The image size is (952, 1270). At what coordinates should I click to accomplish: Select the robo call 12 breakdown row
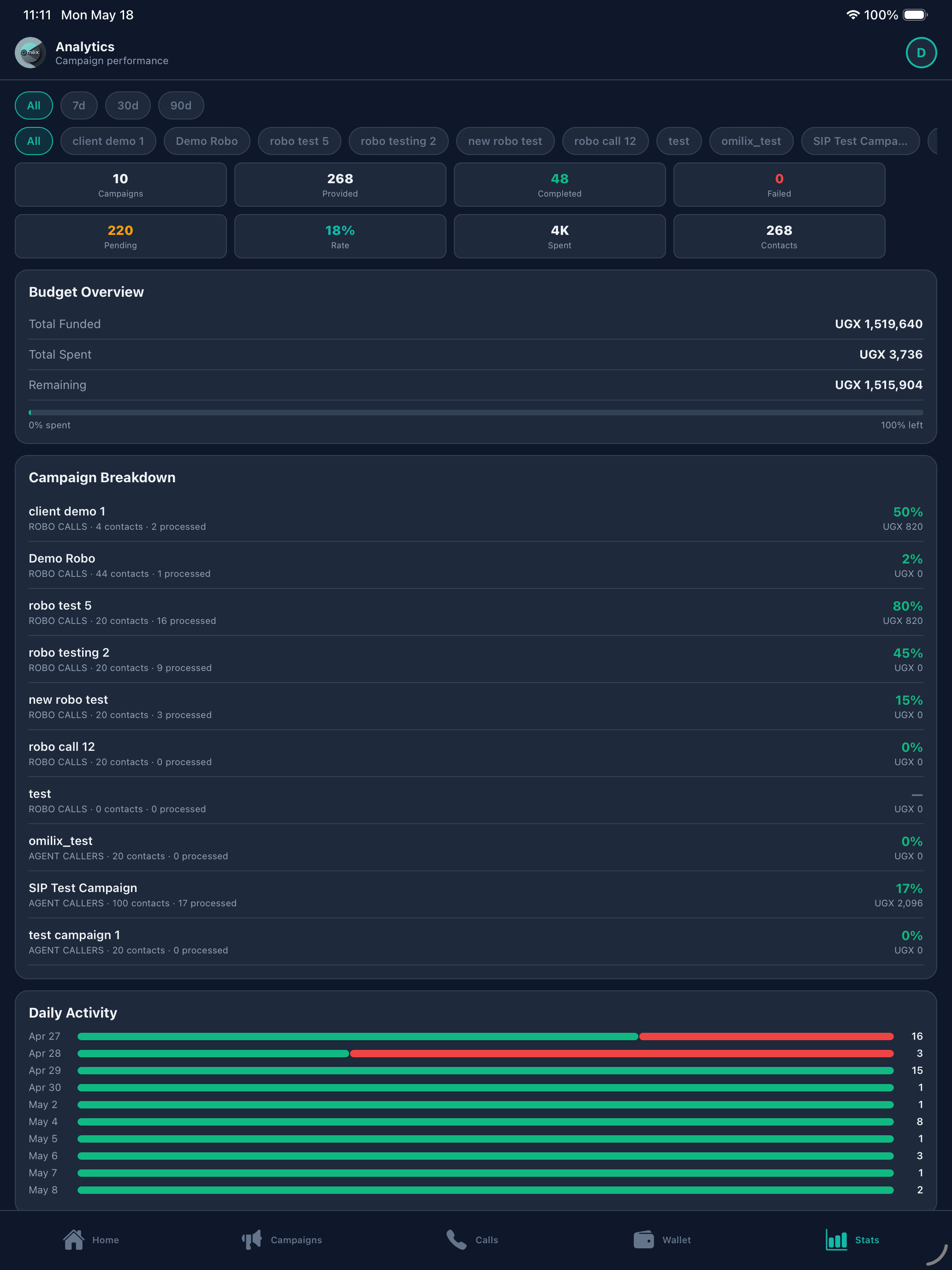coord(476,754)
